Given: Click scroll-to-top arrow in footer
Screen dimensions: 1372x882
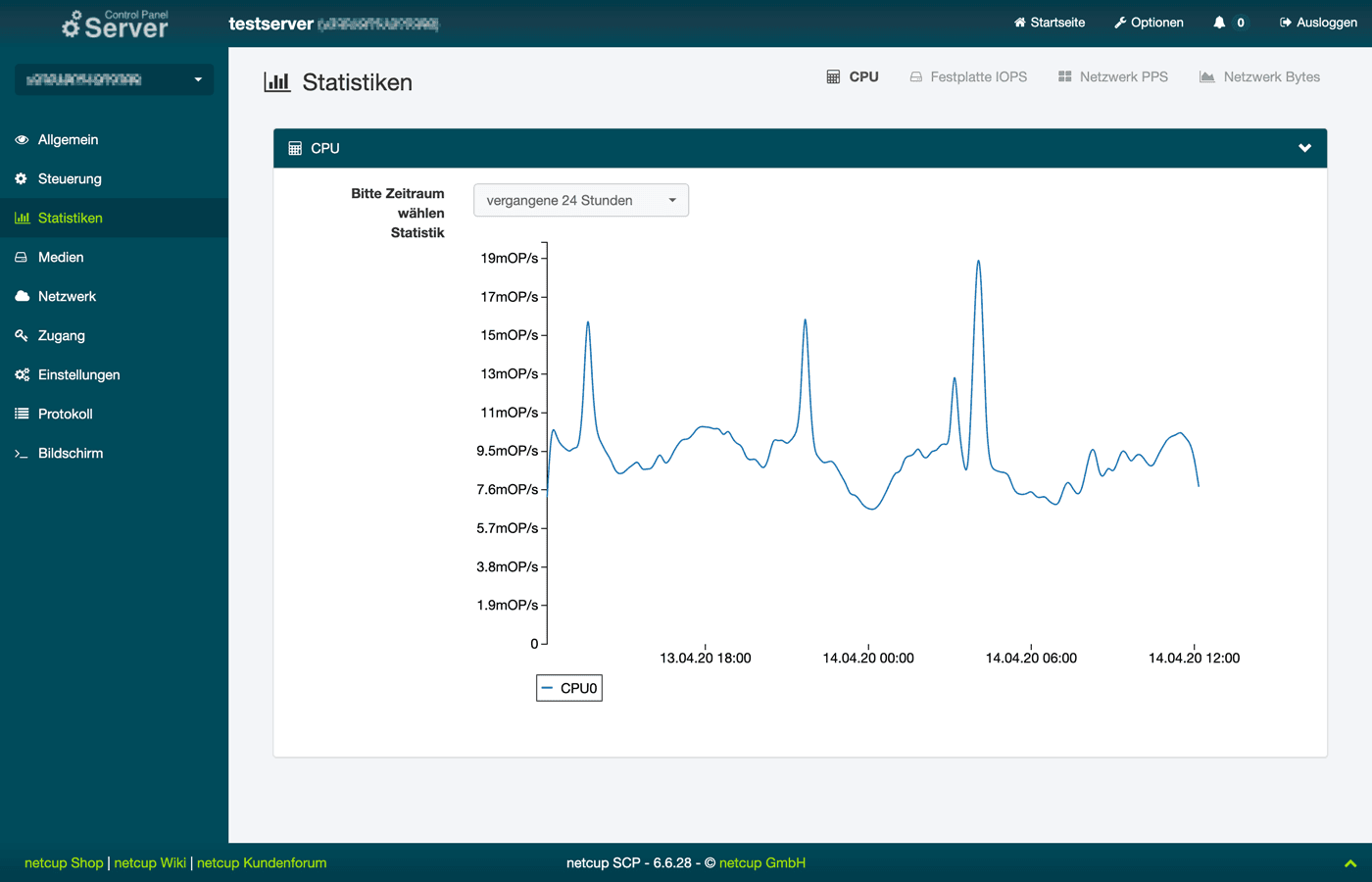Looking at the screenshot, I should click(1349, 863).
